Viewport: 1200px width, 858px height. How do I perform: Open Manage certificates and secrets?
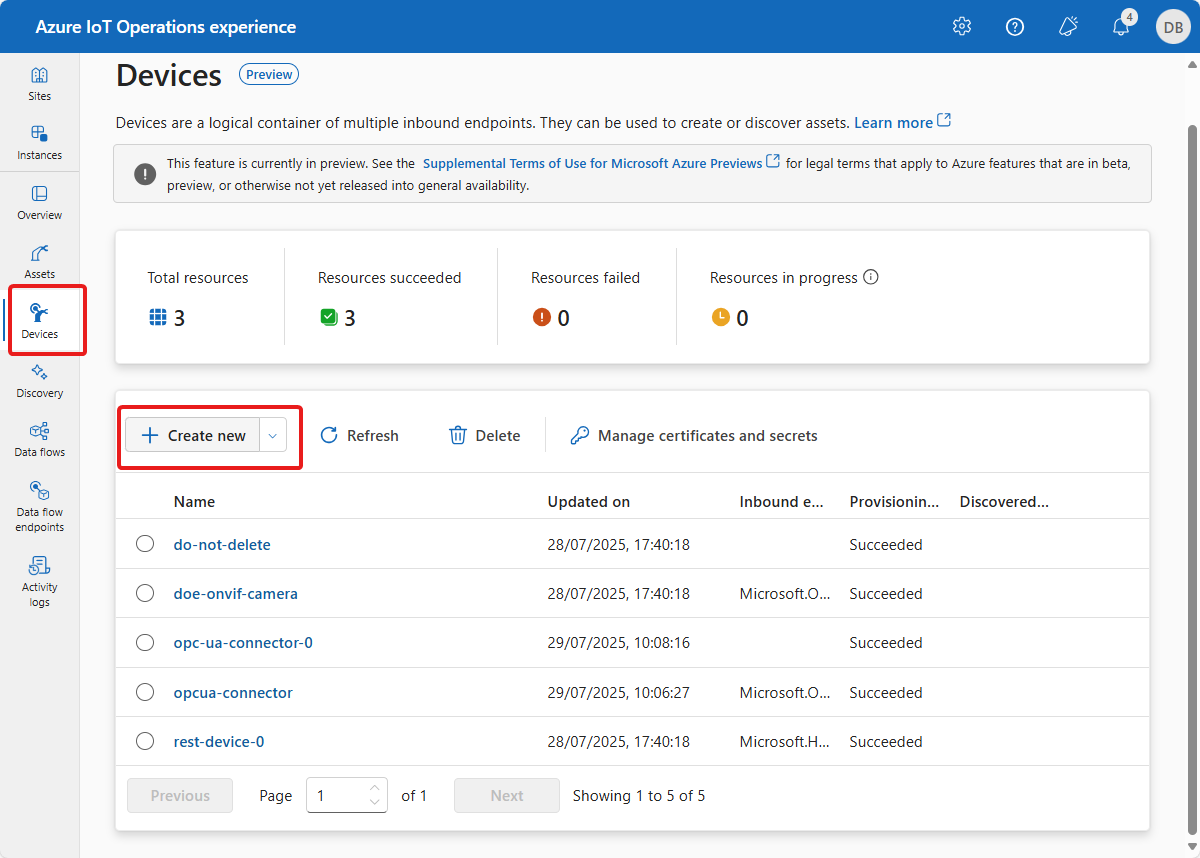[694, 435]
